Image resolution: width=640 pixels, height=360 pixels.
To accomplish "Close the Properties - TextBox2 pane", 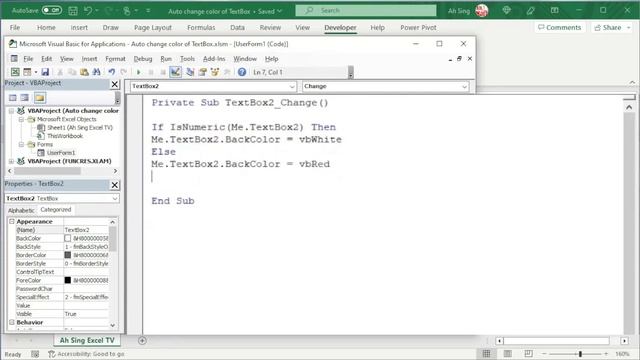I will [x=115, y=185].
